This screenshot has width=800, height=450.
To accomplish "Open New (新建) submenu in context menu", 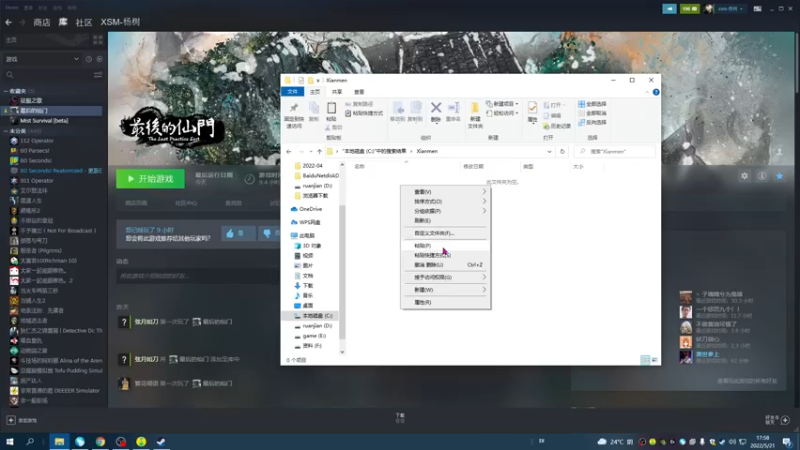I will (445, 290).
